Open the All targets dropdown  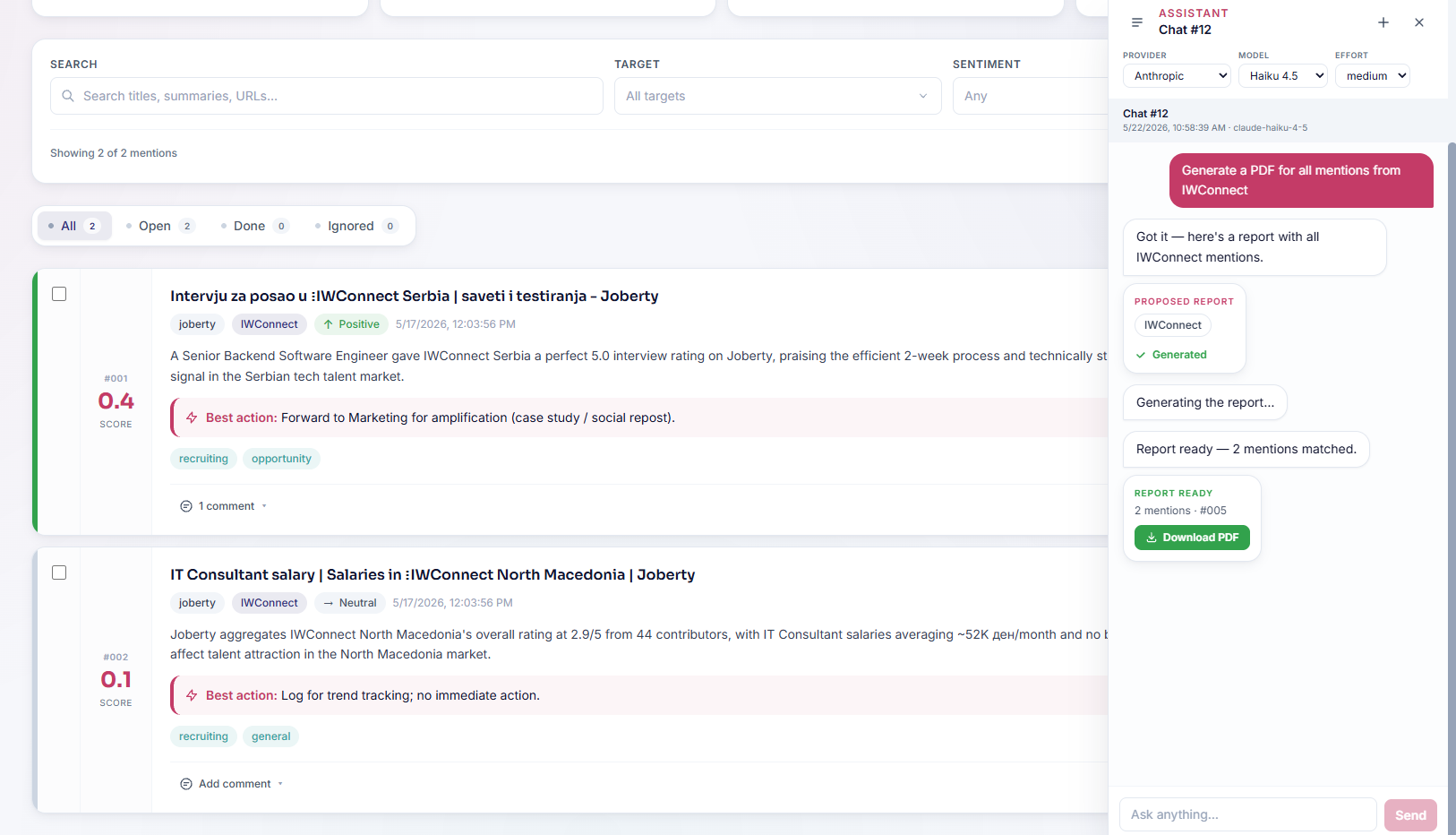point(777,96)
